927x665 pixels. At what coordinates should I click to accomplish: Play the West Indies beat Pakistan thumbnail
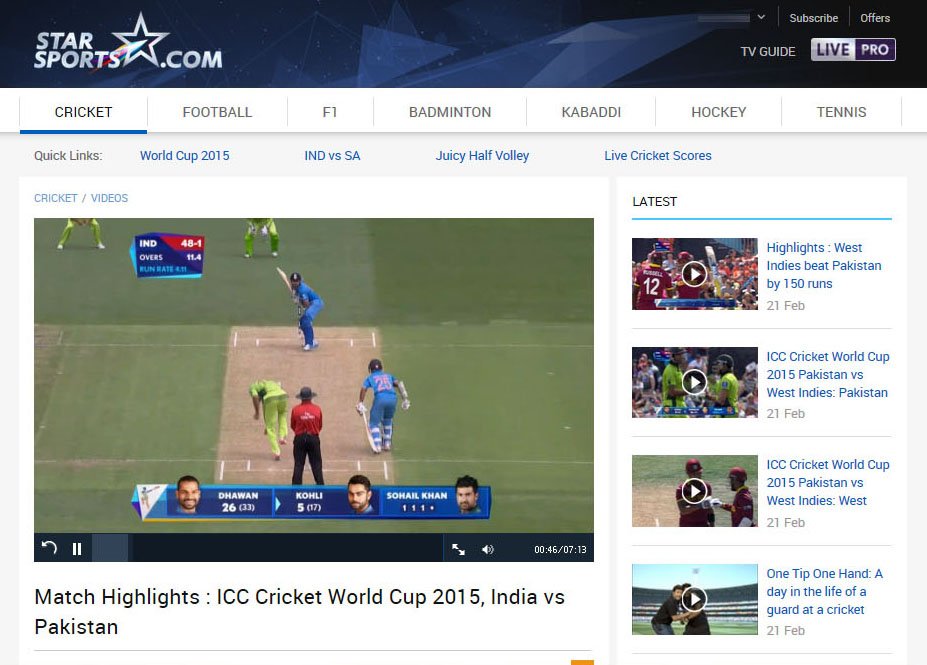(x=695, y=274)
